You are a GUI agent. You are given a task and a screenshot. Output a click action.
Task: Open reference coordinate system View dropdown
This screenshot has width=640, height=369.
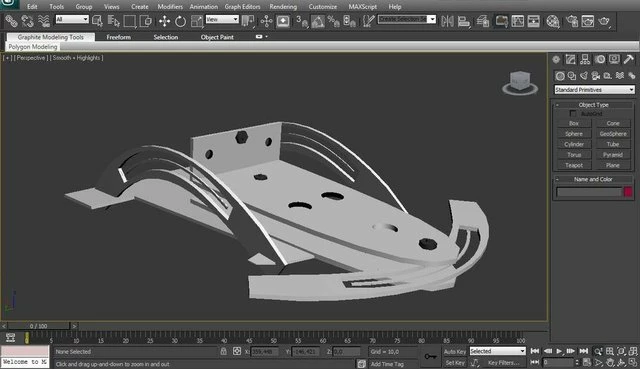(222, 19)
